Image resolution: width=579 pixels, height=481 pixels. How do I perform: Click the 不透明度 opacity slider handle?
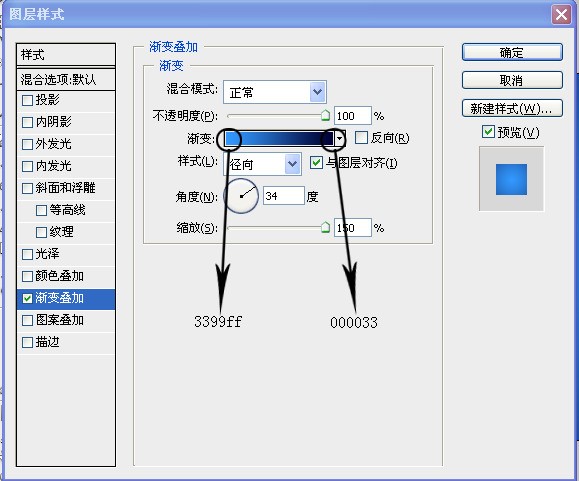pos(325,115)
